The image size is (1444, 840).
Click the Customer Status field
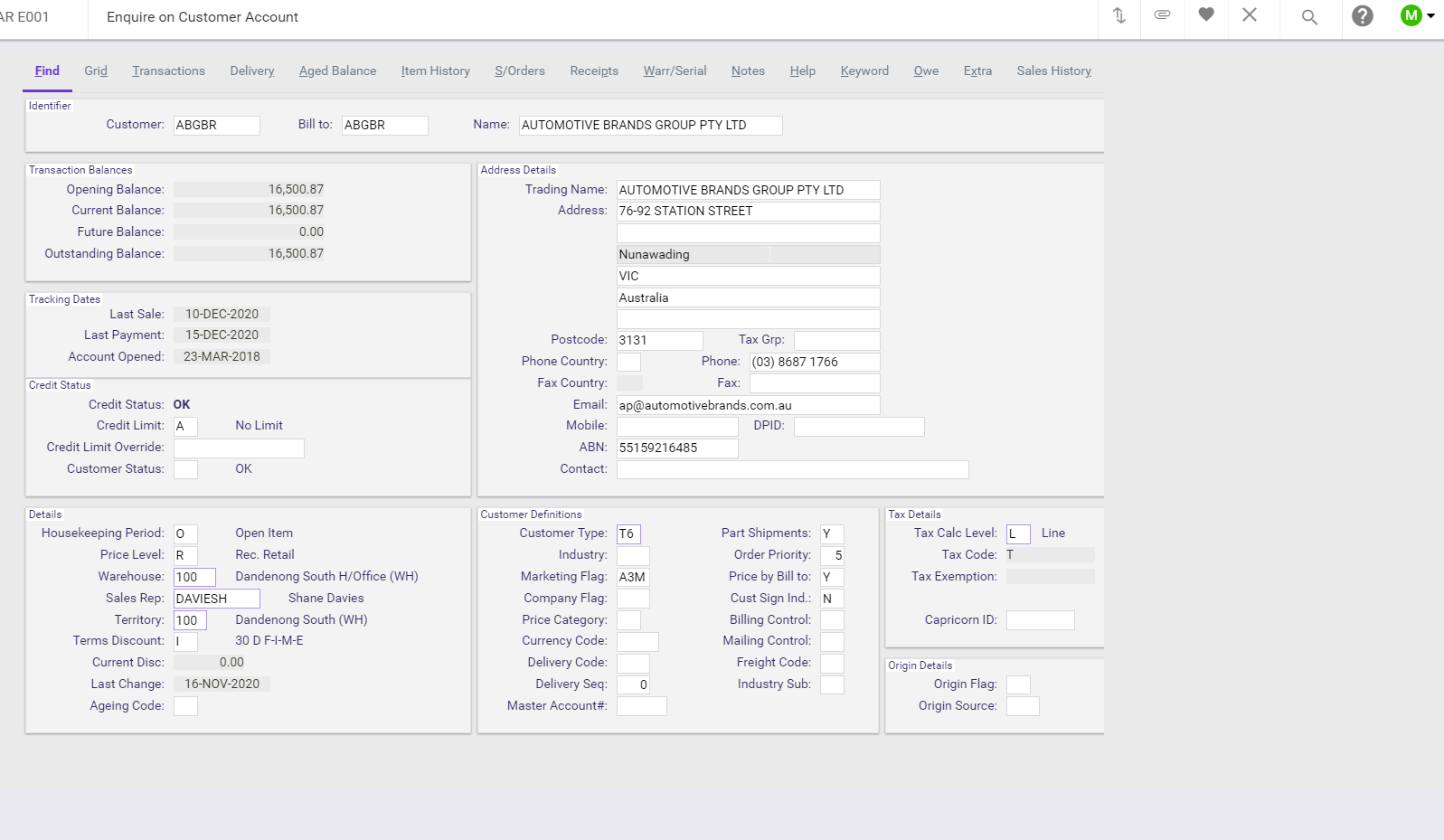click(x=185, y=469)
